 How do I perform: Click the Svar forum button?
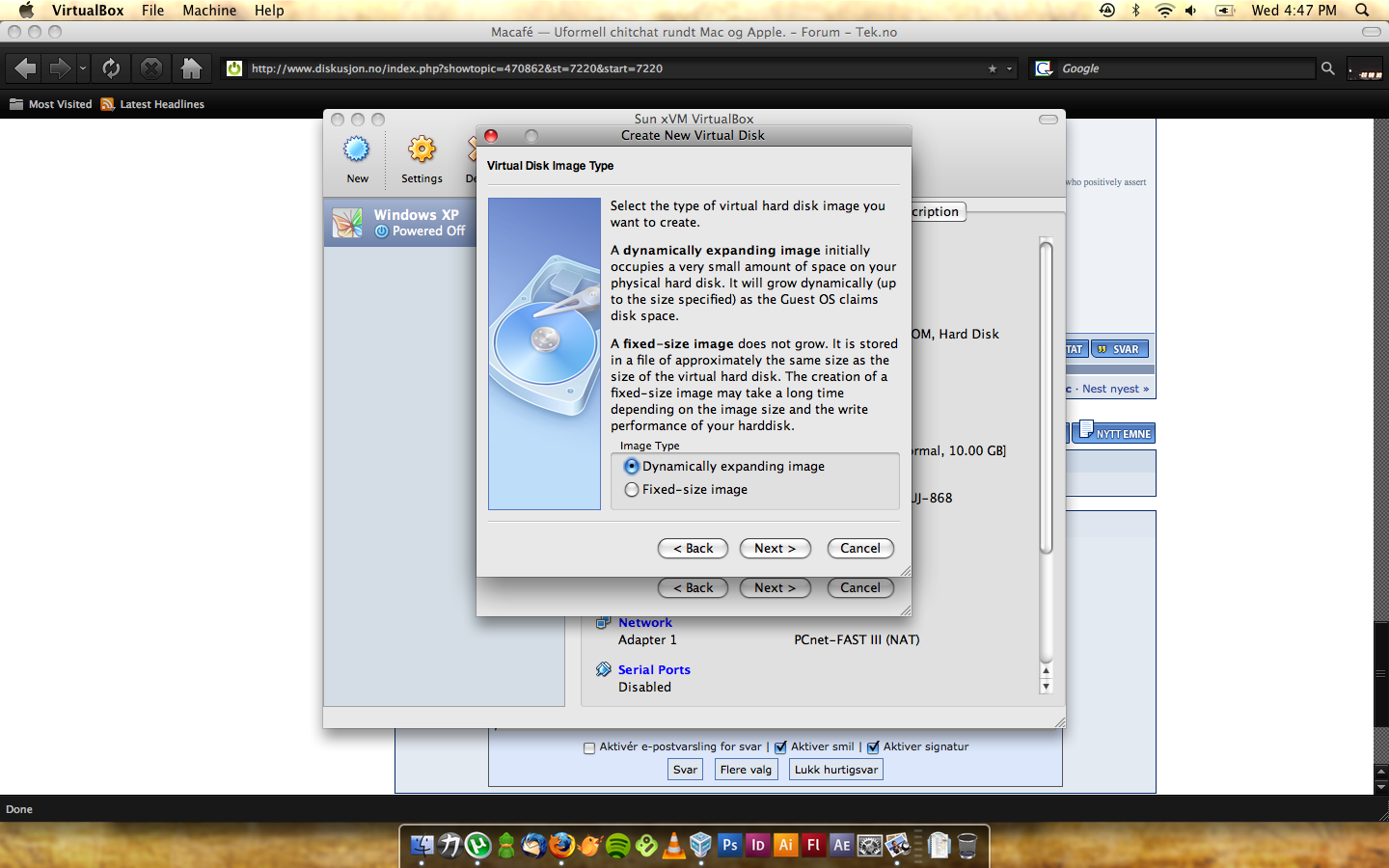tap(685, 770)
